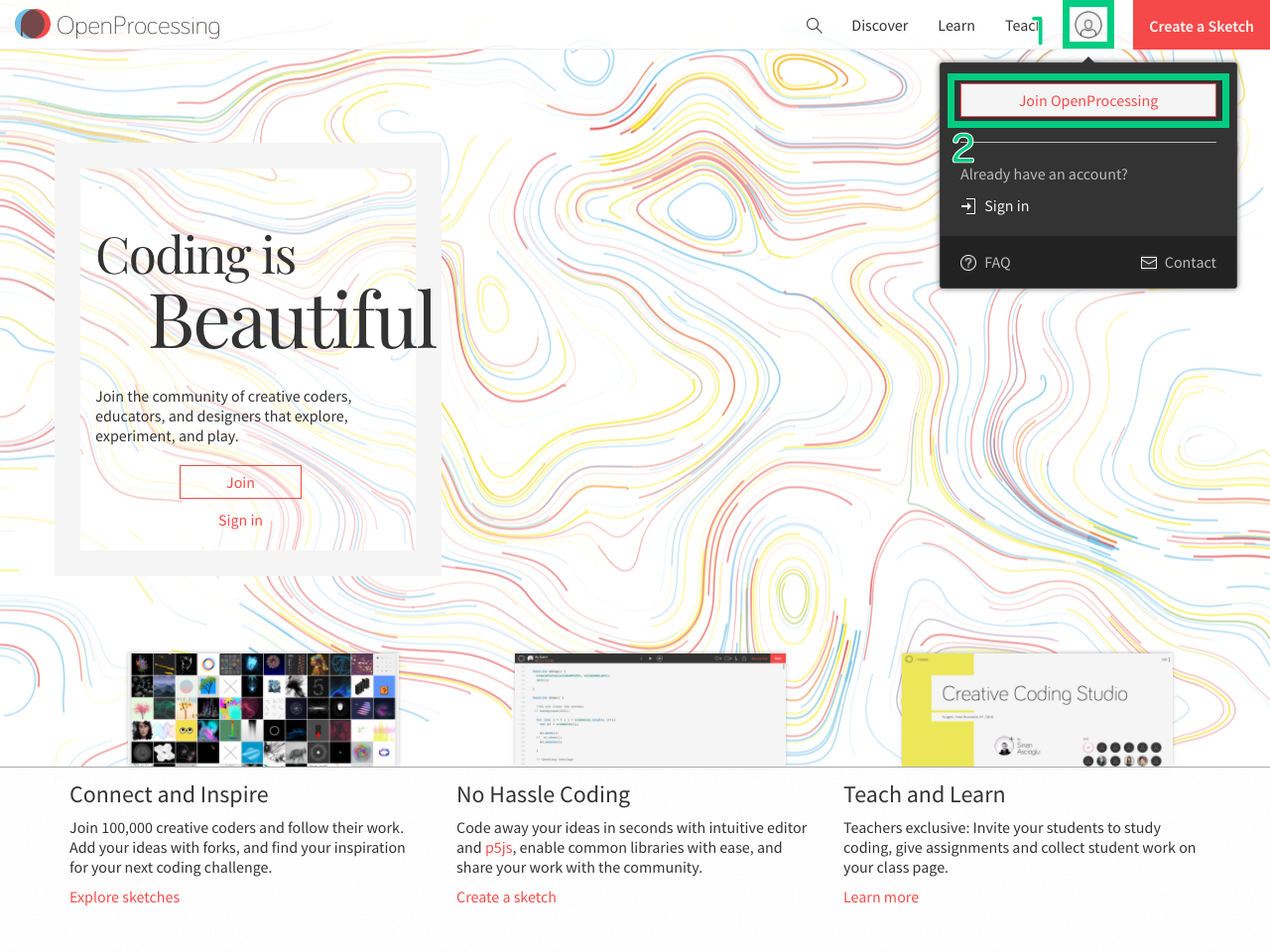Follow the Learn more link
The width and height of the screenshot is (1270, 952).
[881, 897]
